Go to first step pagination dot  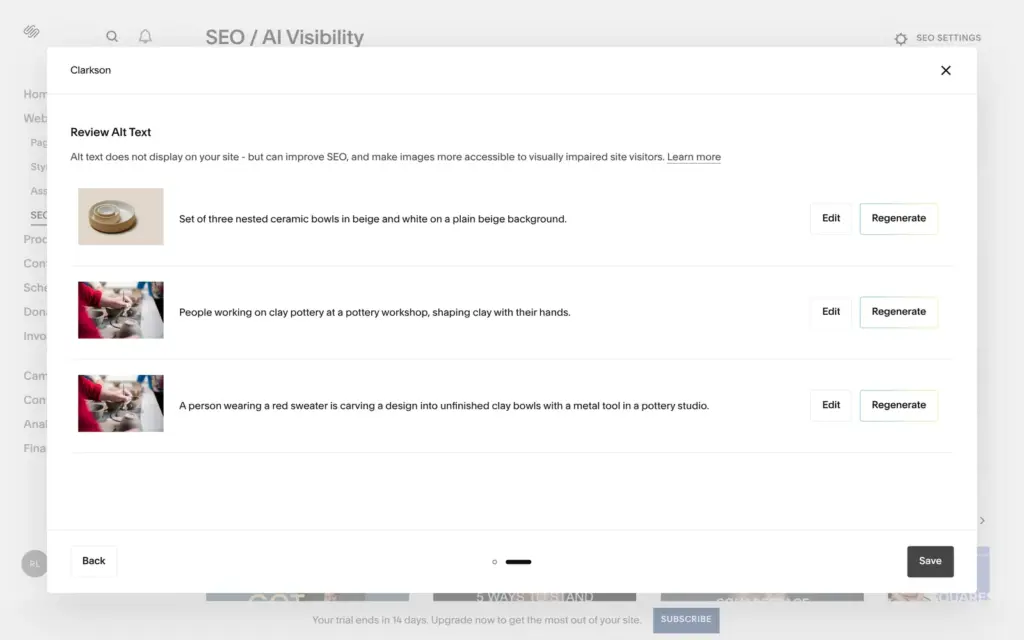pos(494,562)
